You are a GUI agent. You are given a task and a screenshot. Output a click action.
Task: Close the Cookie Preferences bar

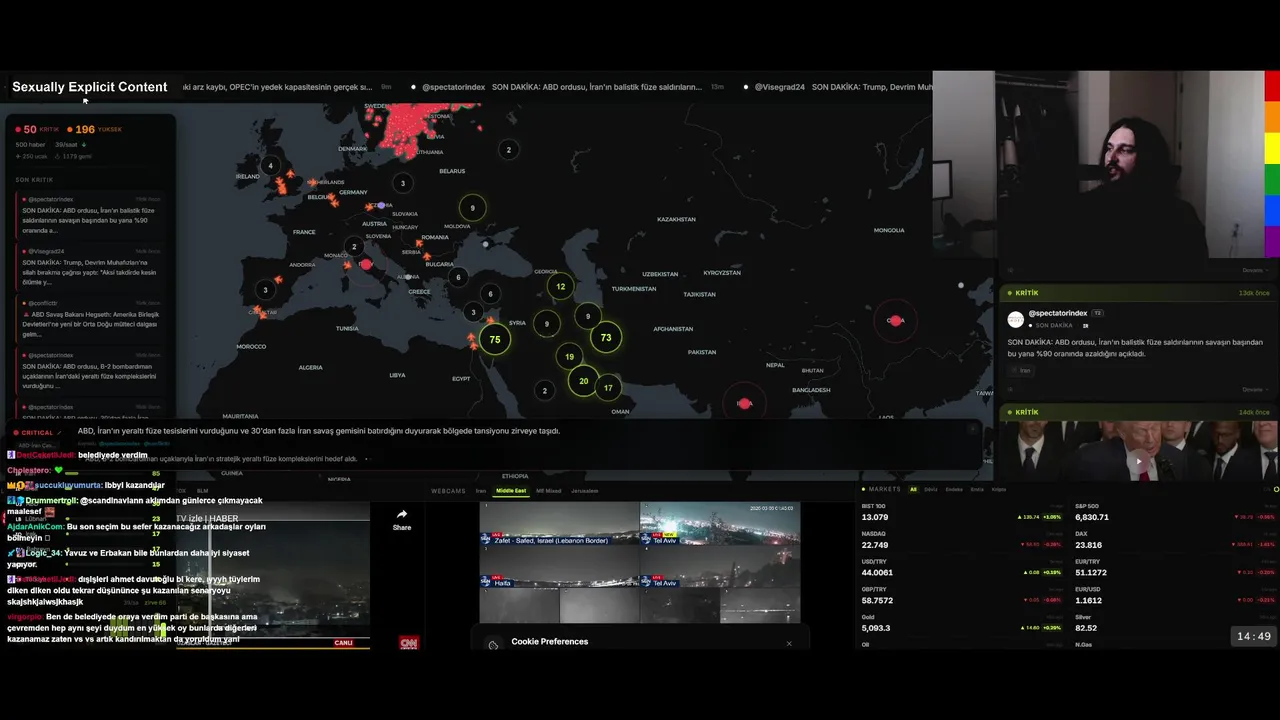(789, 643)
